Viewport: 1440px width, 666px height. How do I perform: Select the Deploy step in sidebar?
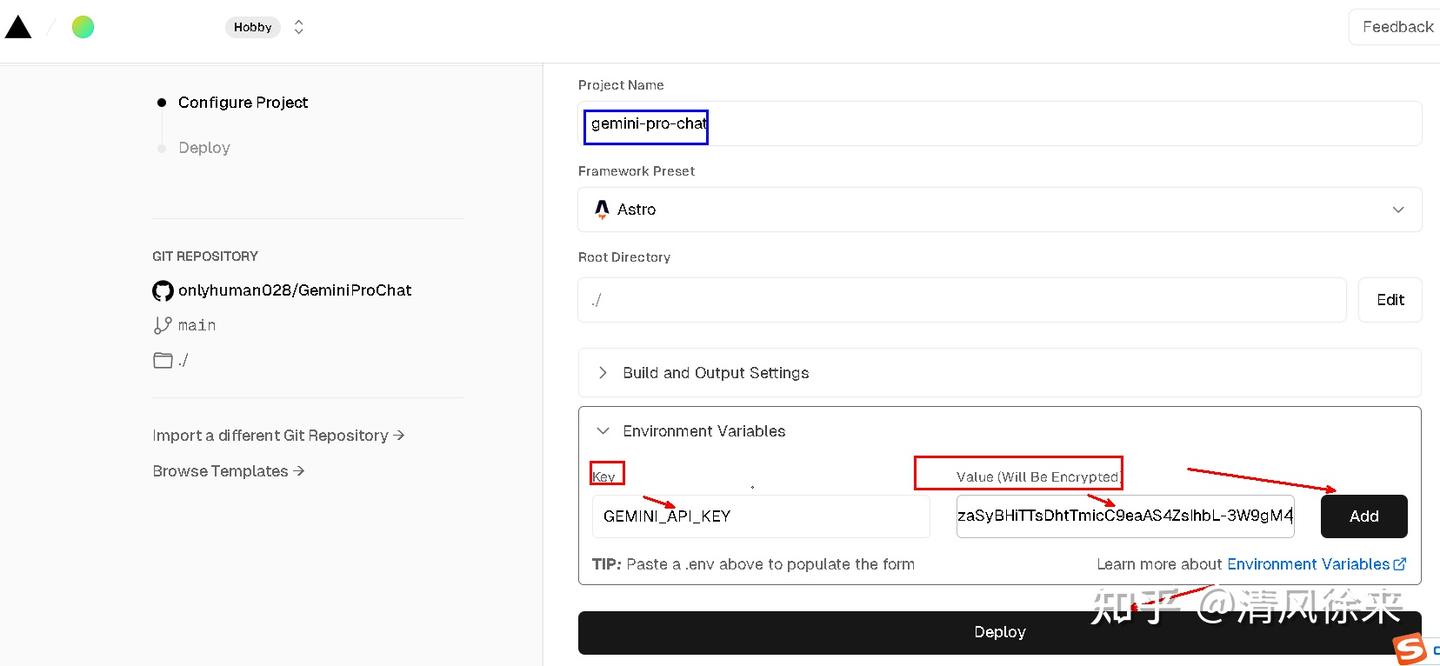[x=204, y=147]
